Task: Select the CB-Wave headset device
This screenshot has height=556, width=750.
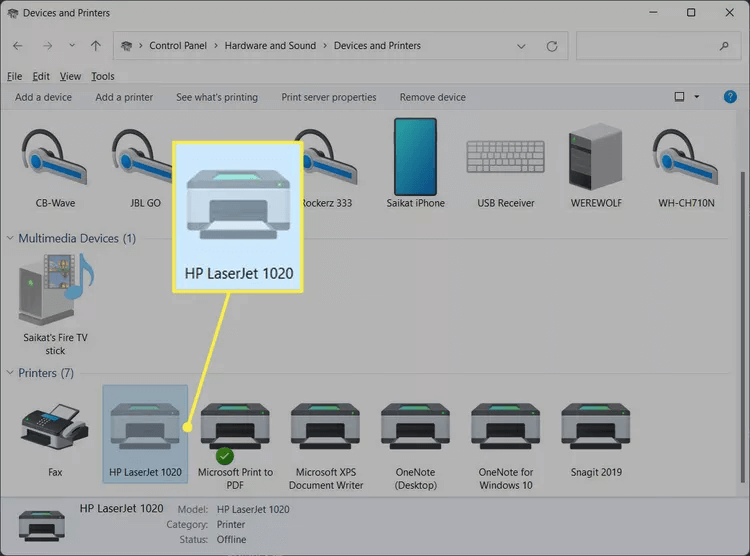Action: 55,167
